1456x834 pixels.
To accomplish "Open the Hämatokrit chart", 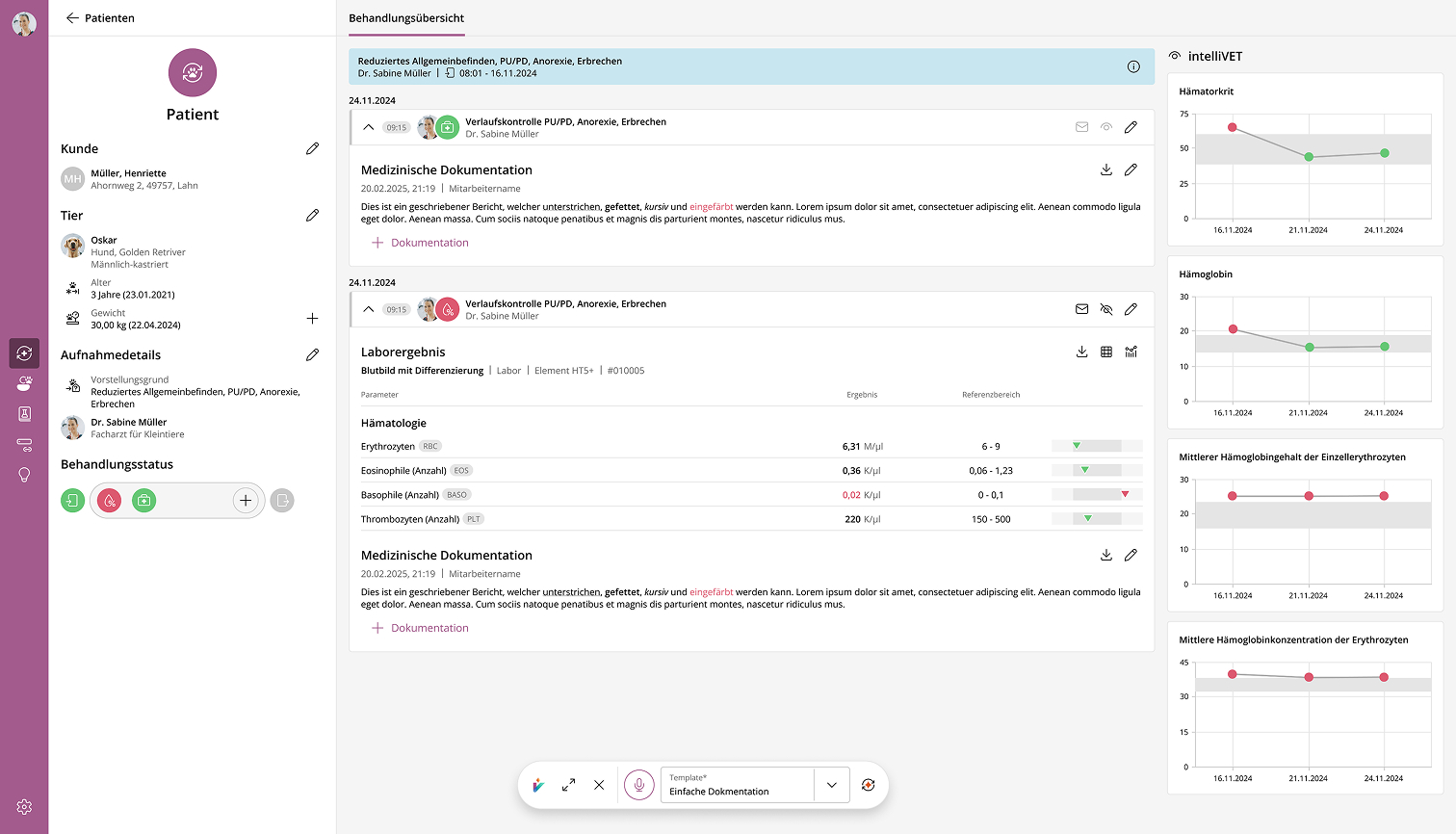I will 1305,161.
